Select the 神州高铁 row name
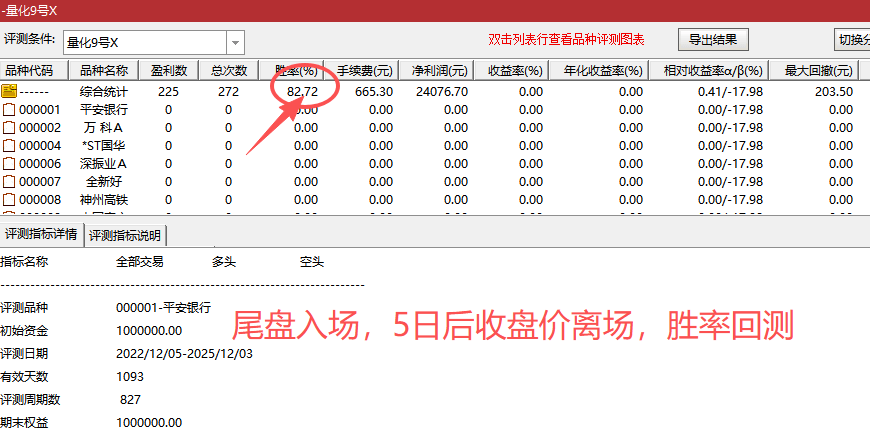This screenshot has height=435, width=870. tap(104, 199)
